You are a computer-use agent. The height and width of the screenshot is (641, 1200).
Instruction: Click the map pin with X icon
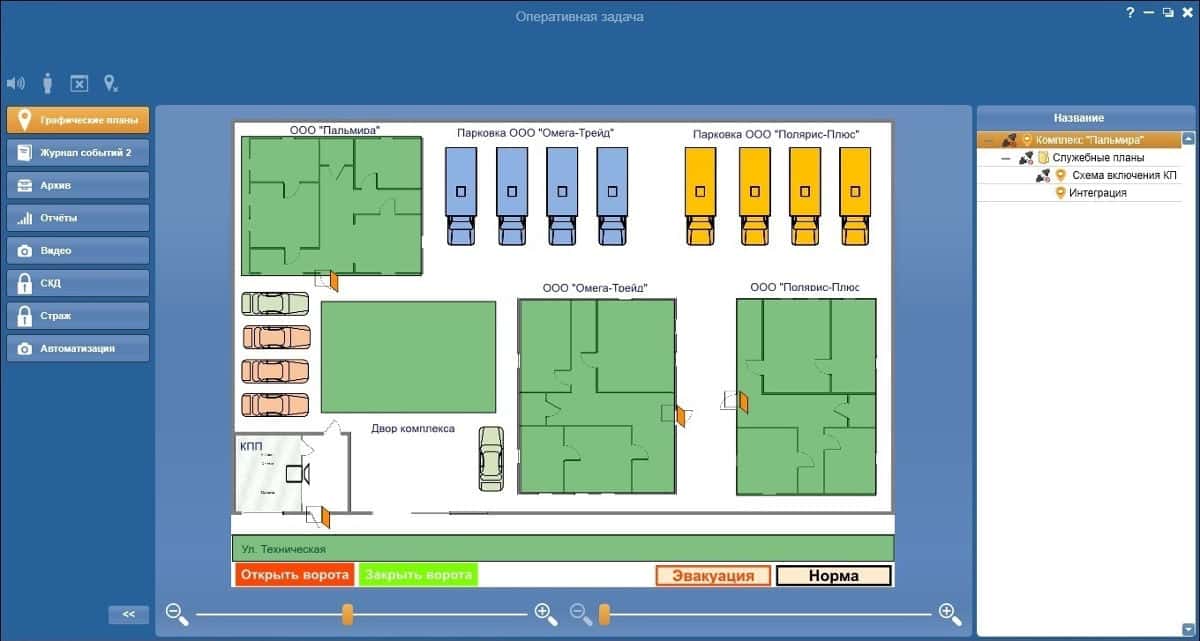tap(111, 84)
